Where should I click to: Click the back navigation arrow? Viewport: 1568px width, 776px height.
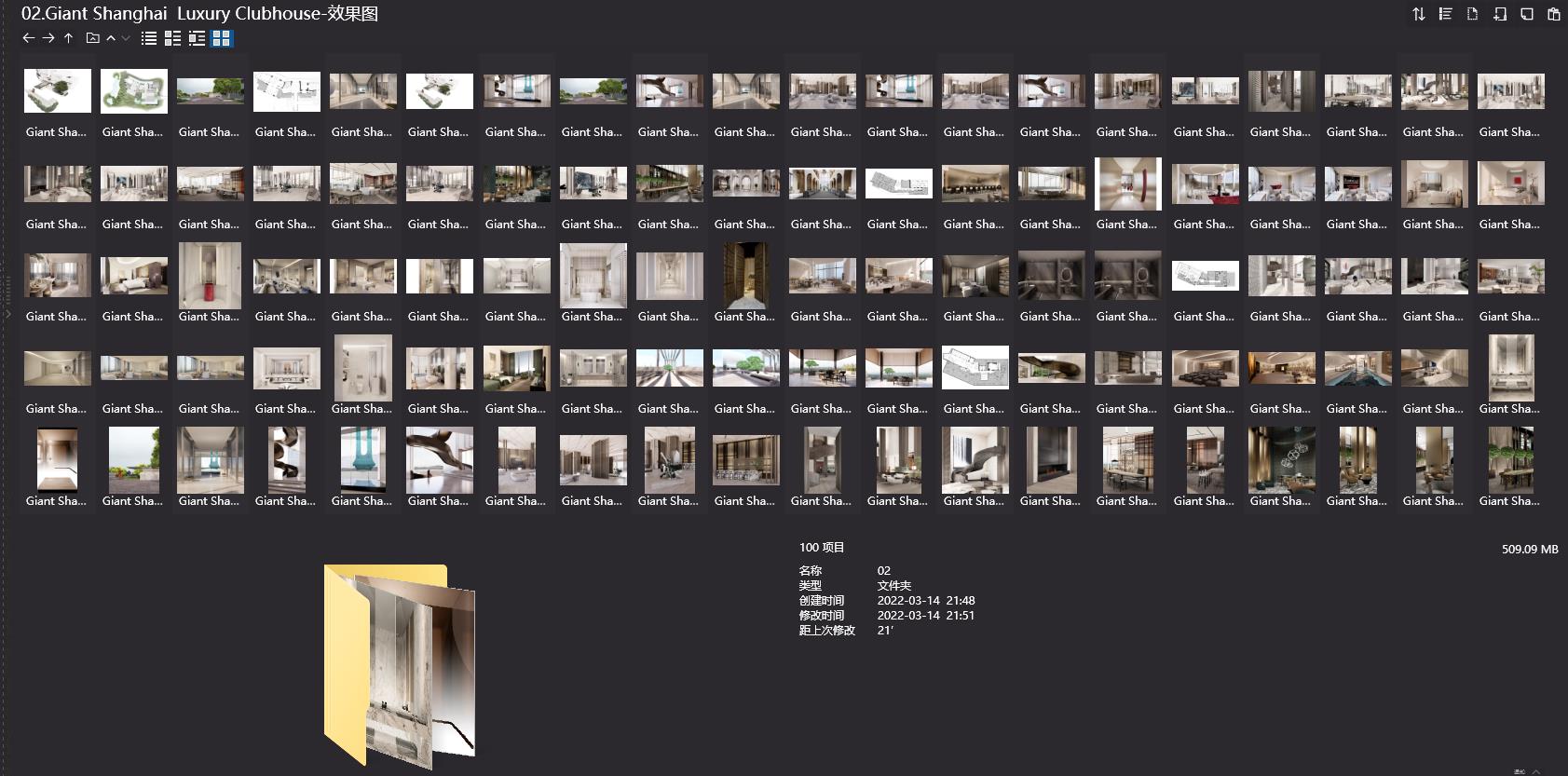28,38
